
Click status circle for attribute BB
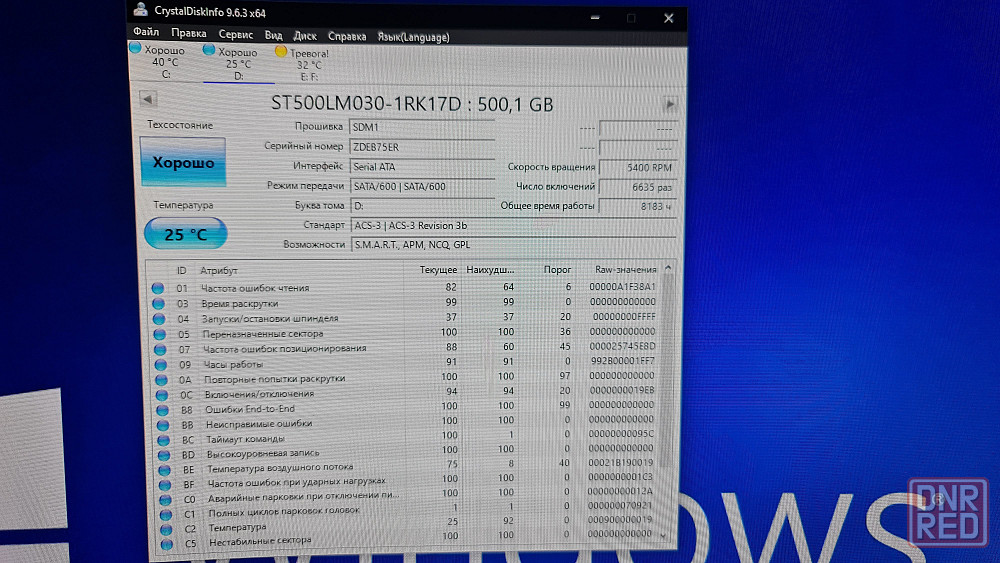[x=163, y=425]
